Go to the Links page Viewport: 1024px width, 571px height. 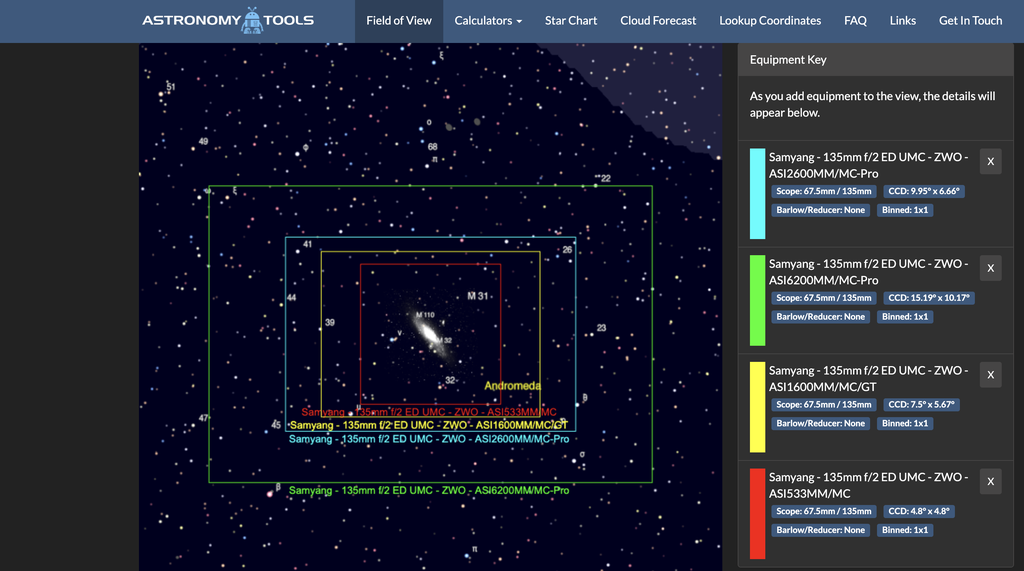coord(903,21)
